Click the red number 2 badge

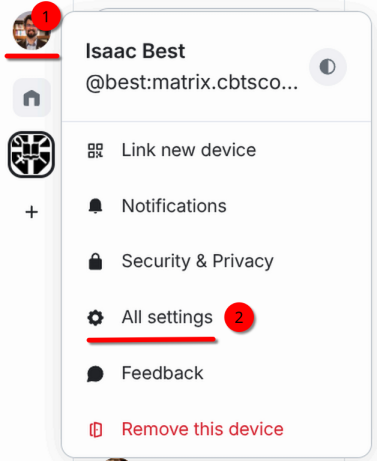coord(239,317)
